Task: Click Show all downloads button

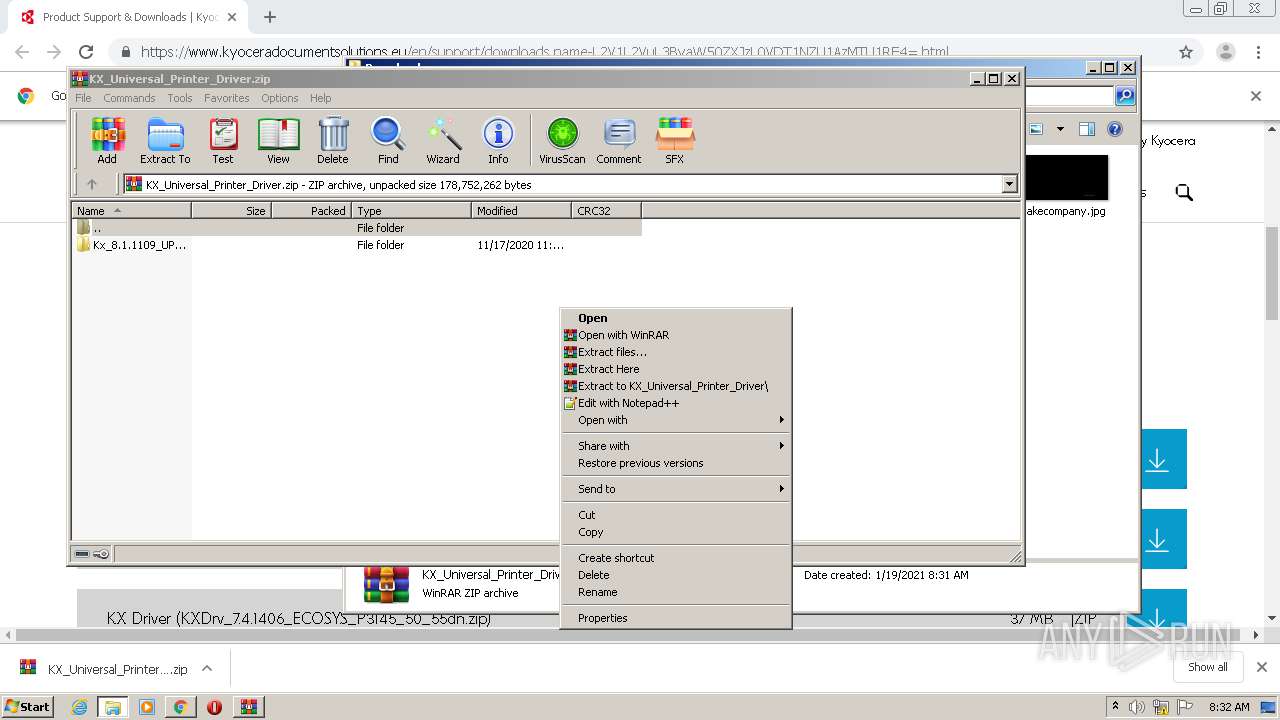Action: click(x=1208, y=667)
